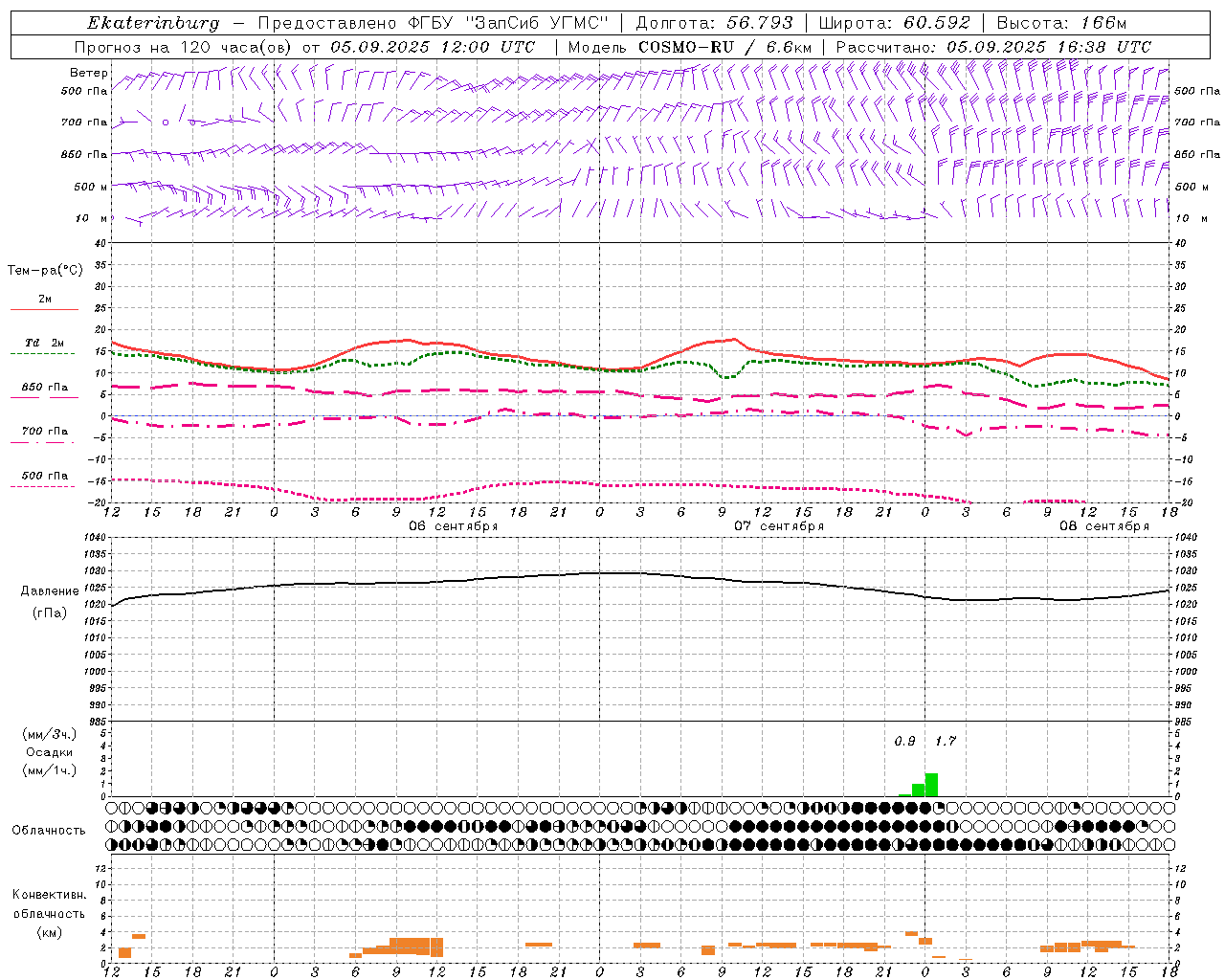Select the Тем-ра(°C) panel label

(45, 271)
